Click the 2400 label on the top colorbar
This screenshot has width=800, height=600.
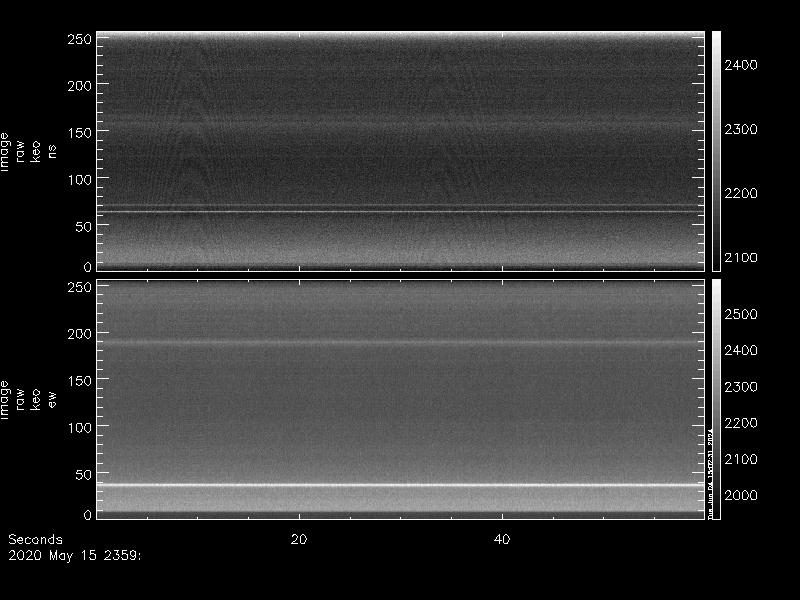pos(741,65)
